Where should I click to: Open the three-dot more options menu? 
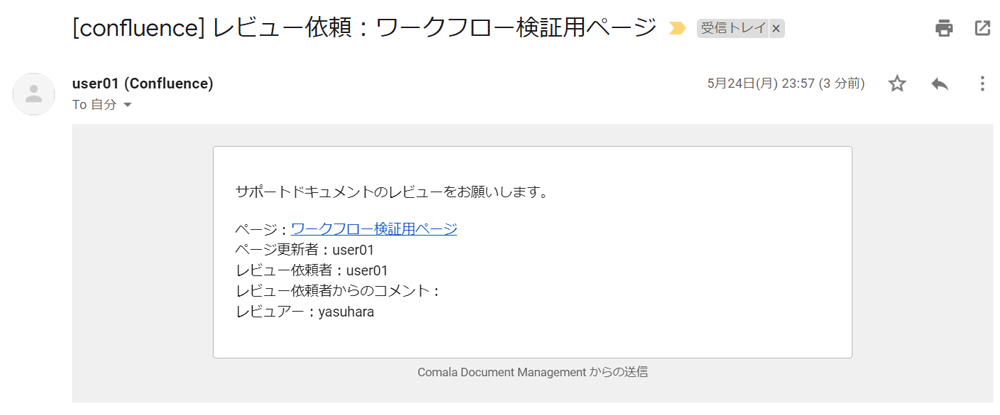click(982, 84)
